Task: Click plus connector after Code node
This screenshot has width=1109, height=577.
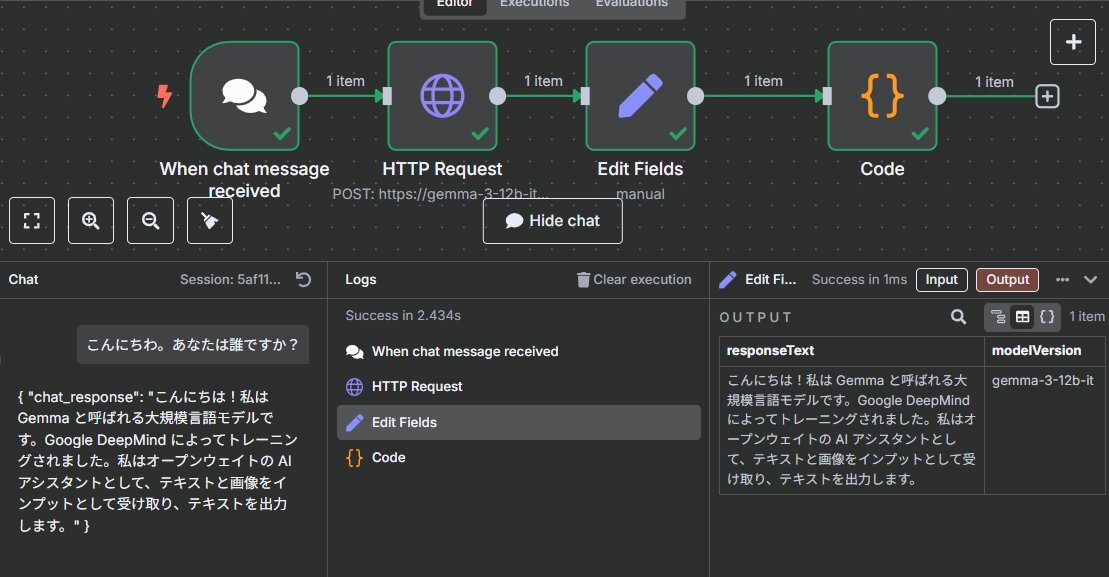Action: [x=1047, y=96]
